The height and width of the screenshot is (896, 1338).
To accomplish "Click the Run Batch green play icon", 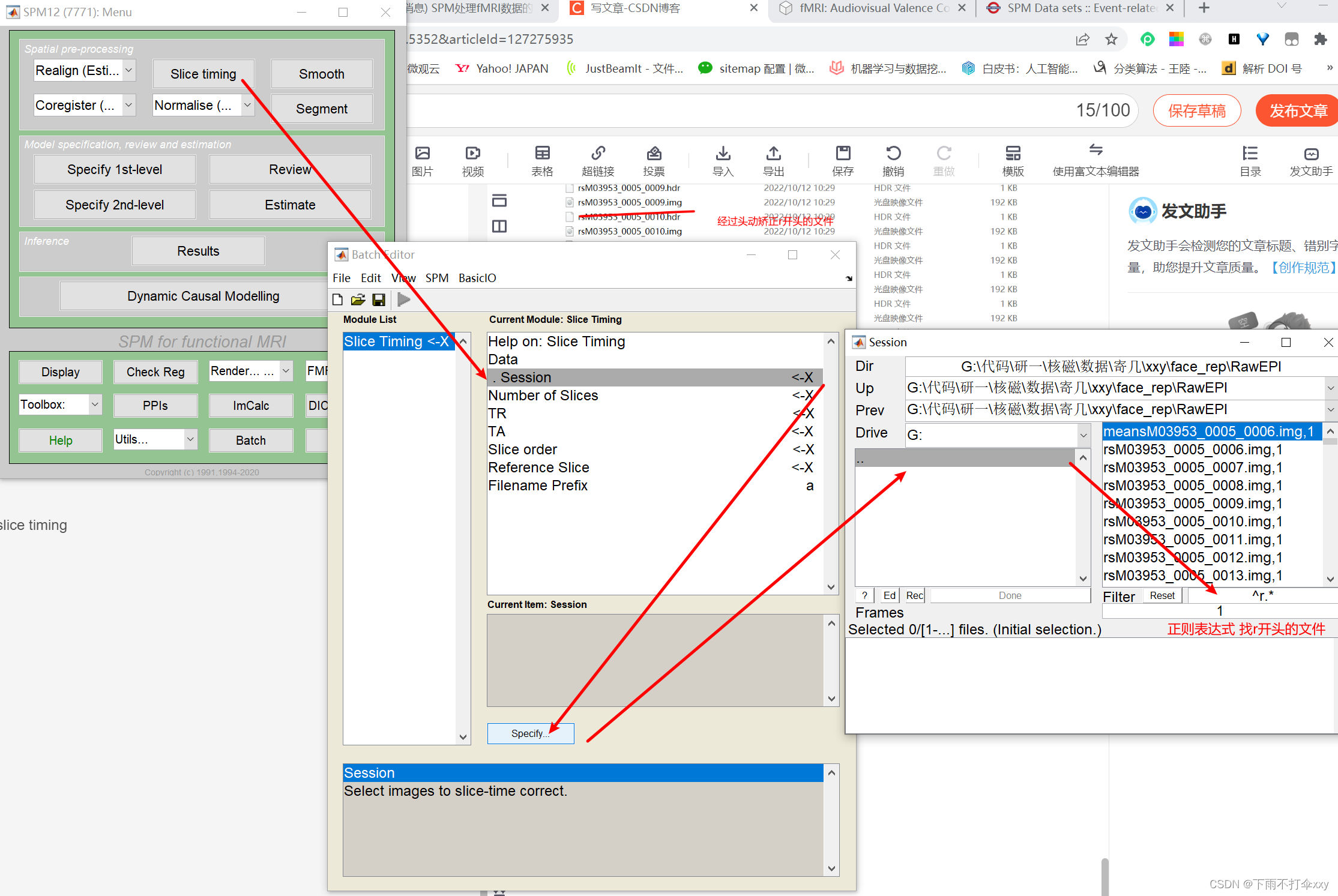I will coord(404,299).
